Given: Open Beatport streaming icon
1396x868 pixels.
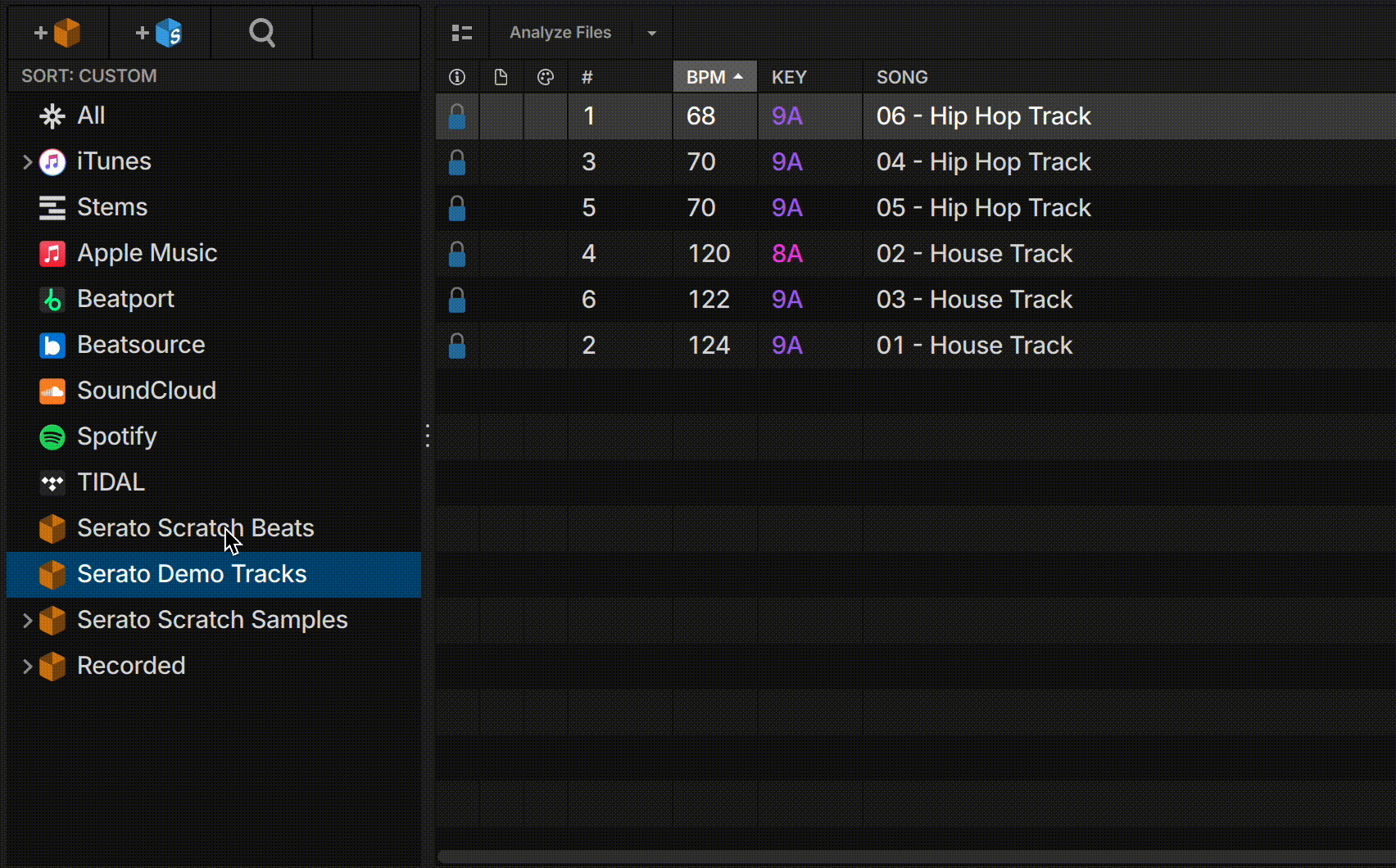Looking at the screenshot, I should tap(52, 300).
